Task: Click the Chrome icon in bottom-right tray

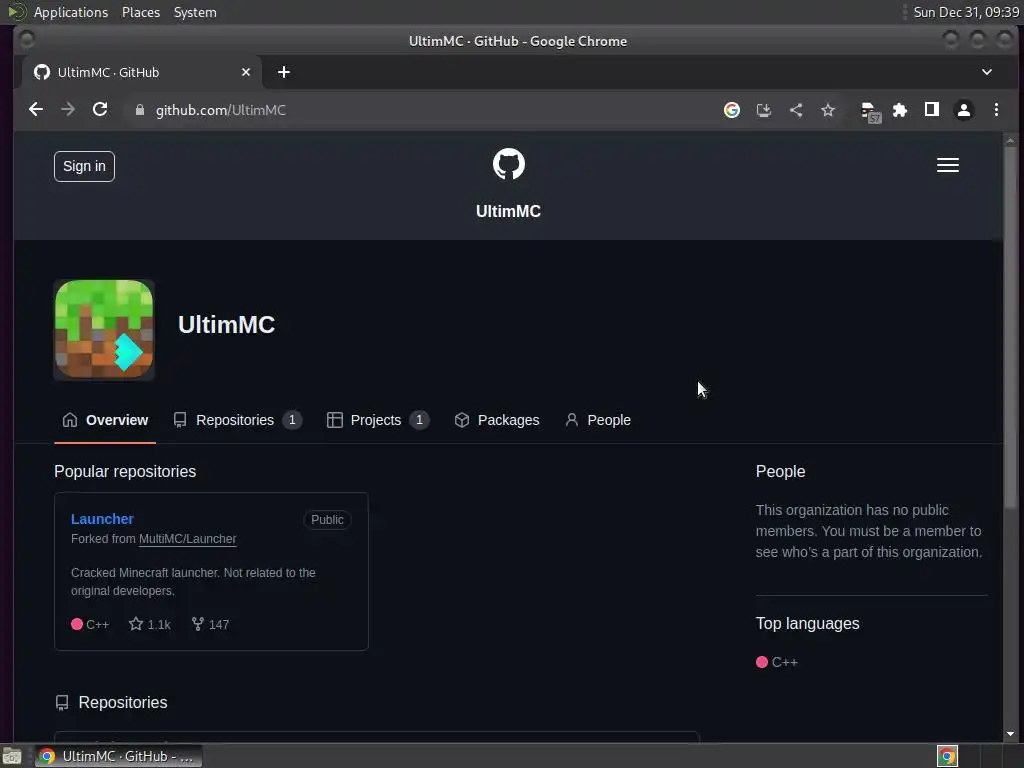Action: [947, 756]
